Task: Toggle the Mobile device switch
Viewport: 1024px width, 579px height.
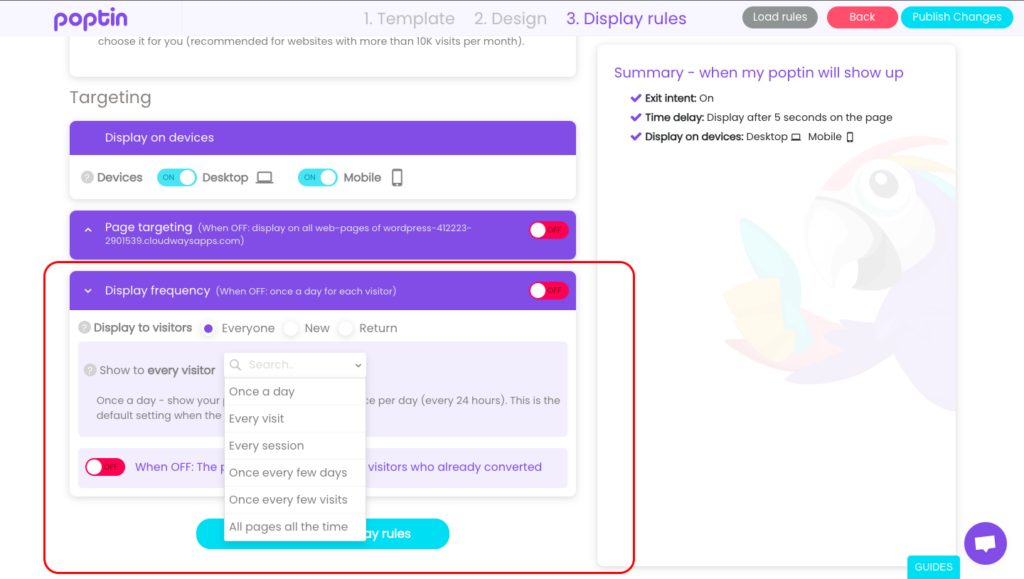Action: click(x=318, y=178)
